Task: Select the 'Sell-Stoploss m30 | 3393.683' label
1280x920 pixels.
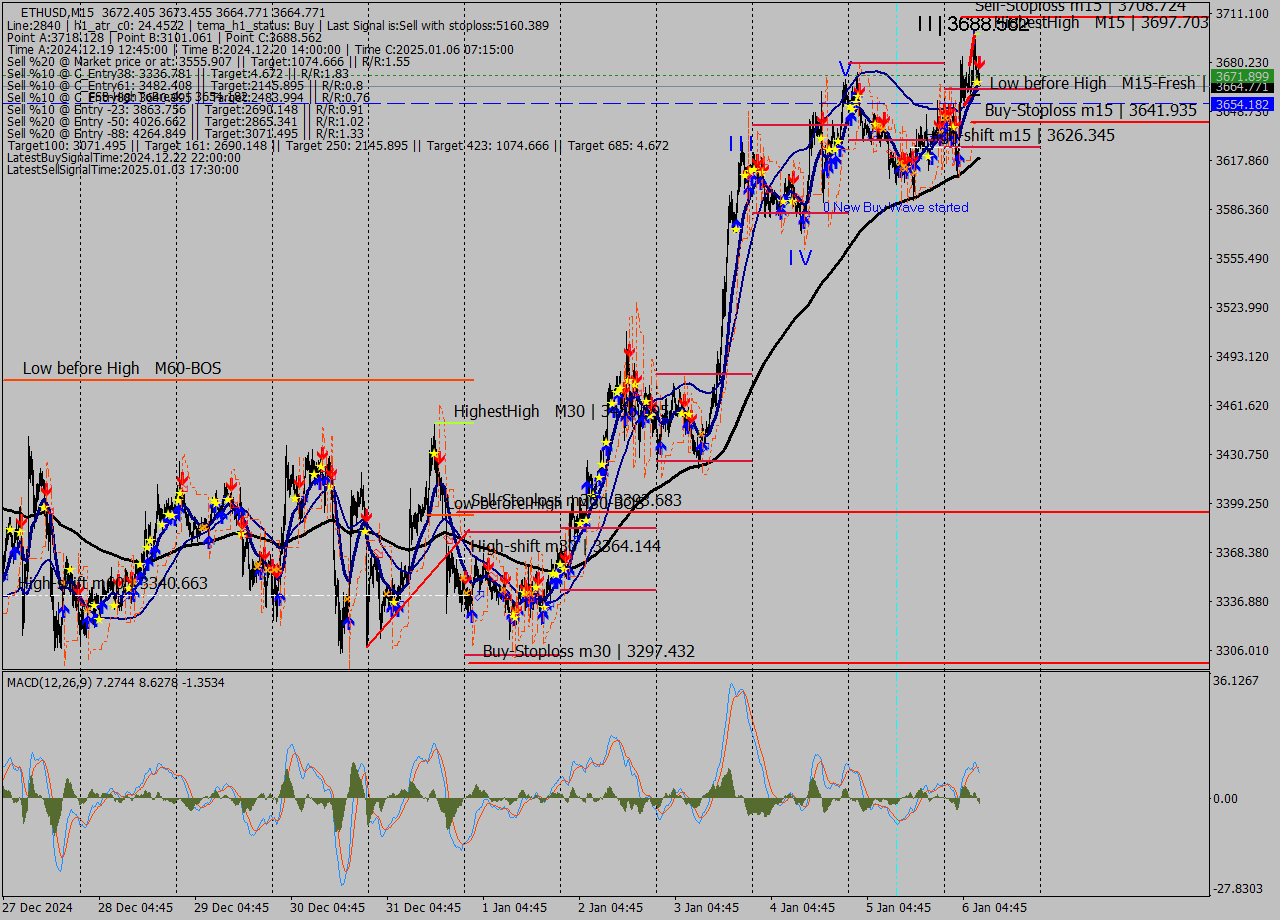Action: click(x=576, y=500)
